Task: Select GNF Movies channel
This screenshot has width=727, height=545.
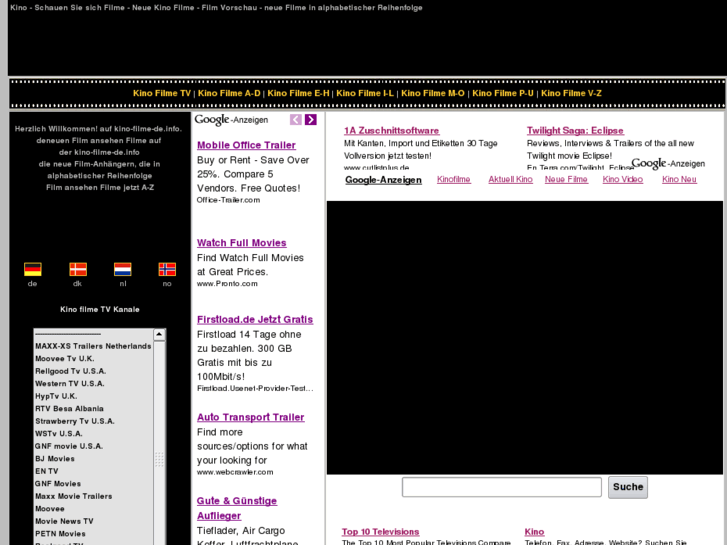Action: (x=58, y=484)
